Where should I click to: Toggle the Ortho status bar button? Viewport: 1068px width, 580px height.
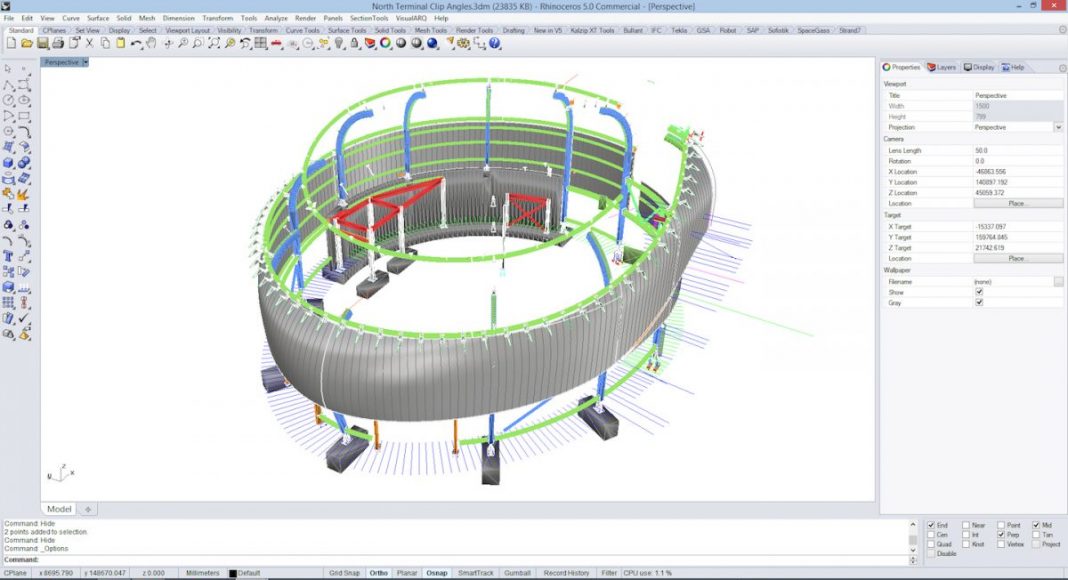tap(379, 573)
